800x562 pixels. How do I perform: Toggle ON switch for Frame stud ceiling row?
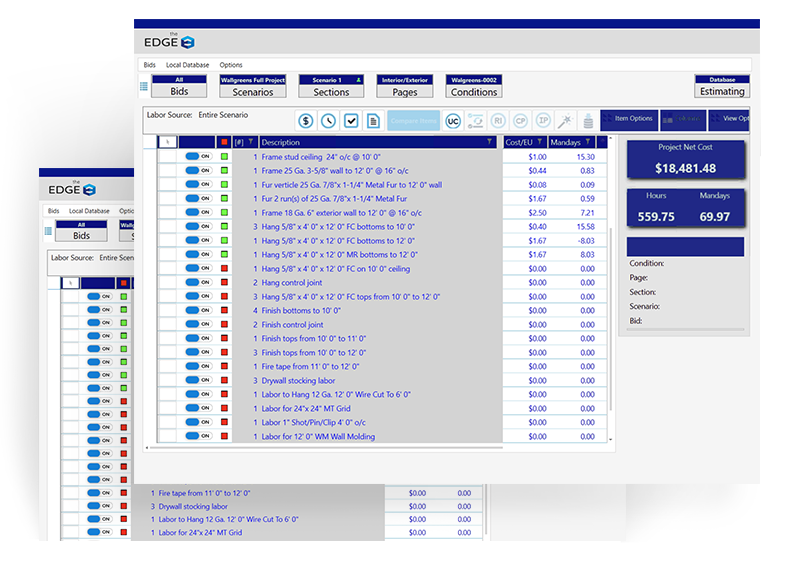coord(198,156)
